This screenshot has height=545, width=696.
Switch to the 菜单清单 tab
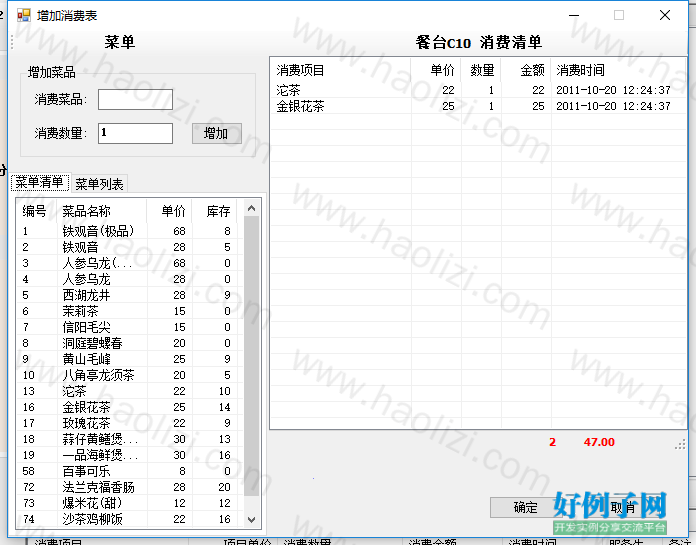pos(40,182)
